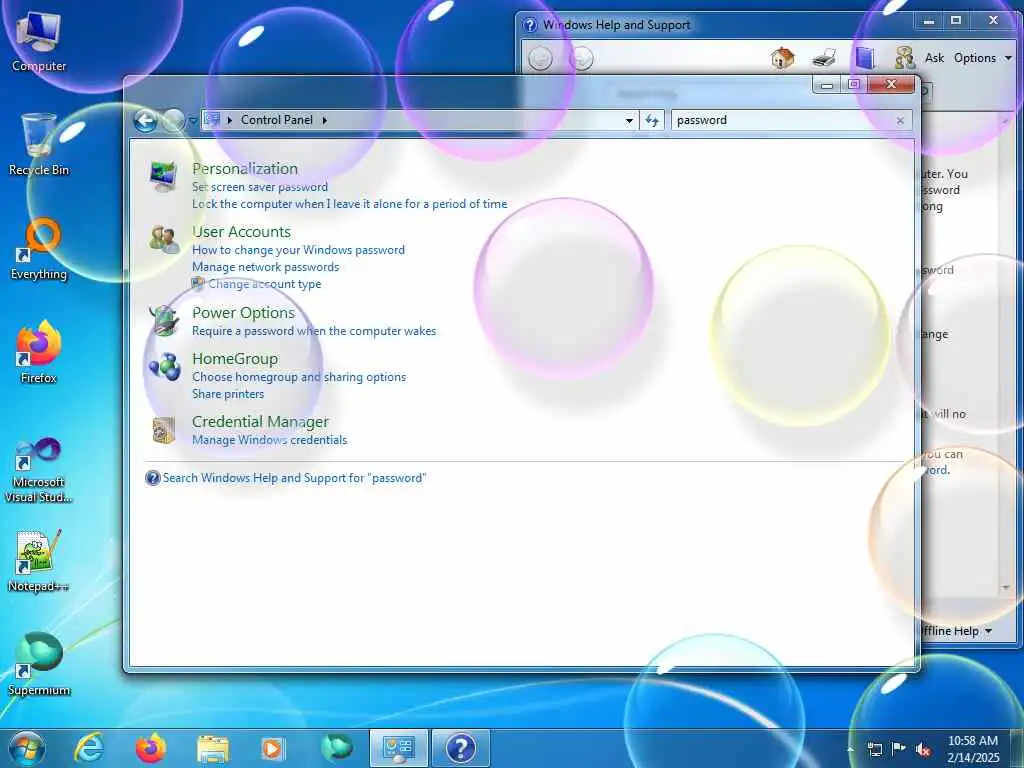Open Windows Media Player from taskbar
Image resolution: width=1024 pixels, height=768 pixels.
click(272, 748)
